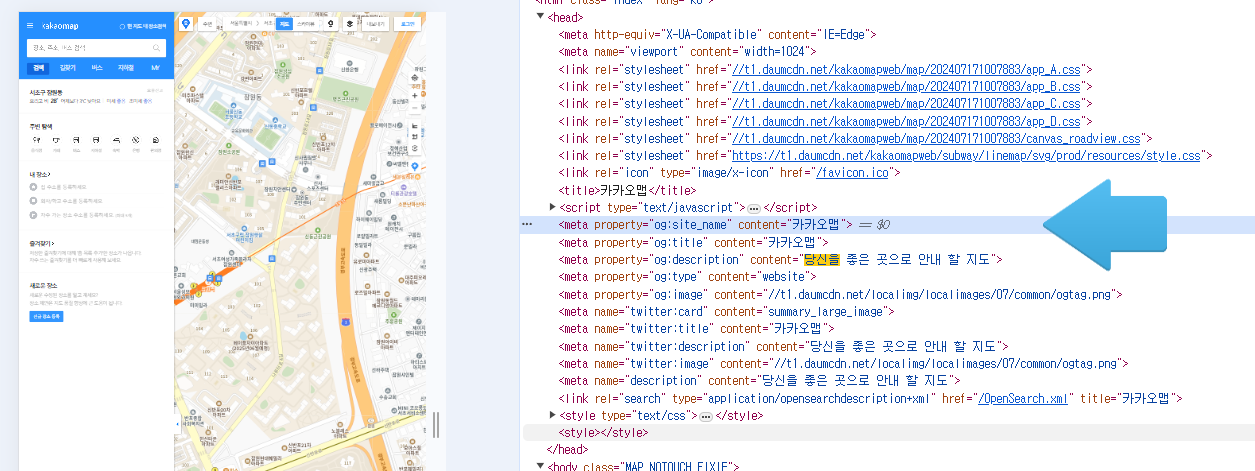Viewport: 1255px width, 471px height.
Task: Select the meta twitter:title row
Action: (697, 328)
